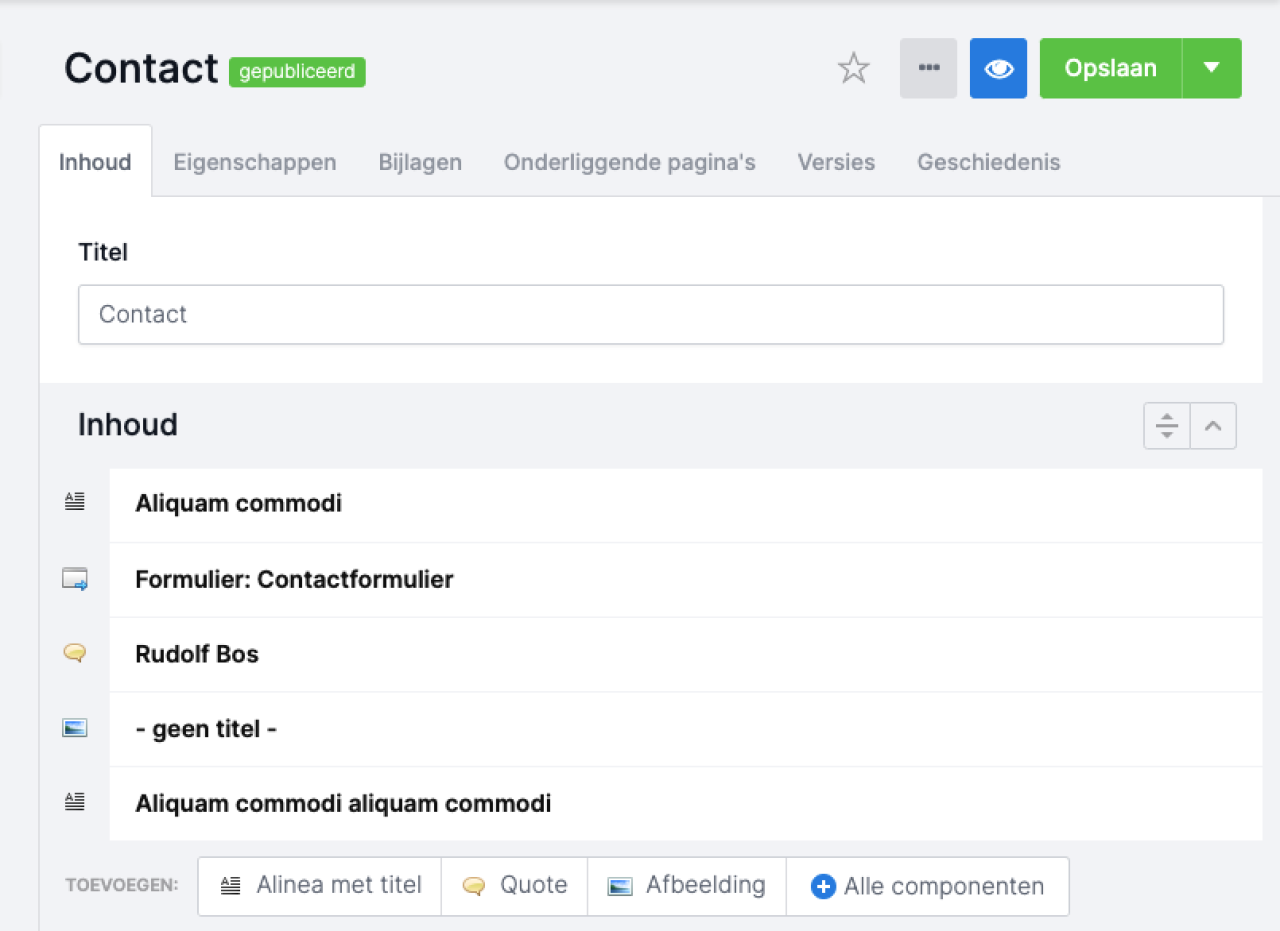Select the quote icon next to Rudolf Bos
Viewport: 1280px width, 931px height.
tap(75, 653)
